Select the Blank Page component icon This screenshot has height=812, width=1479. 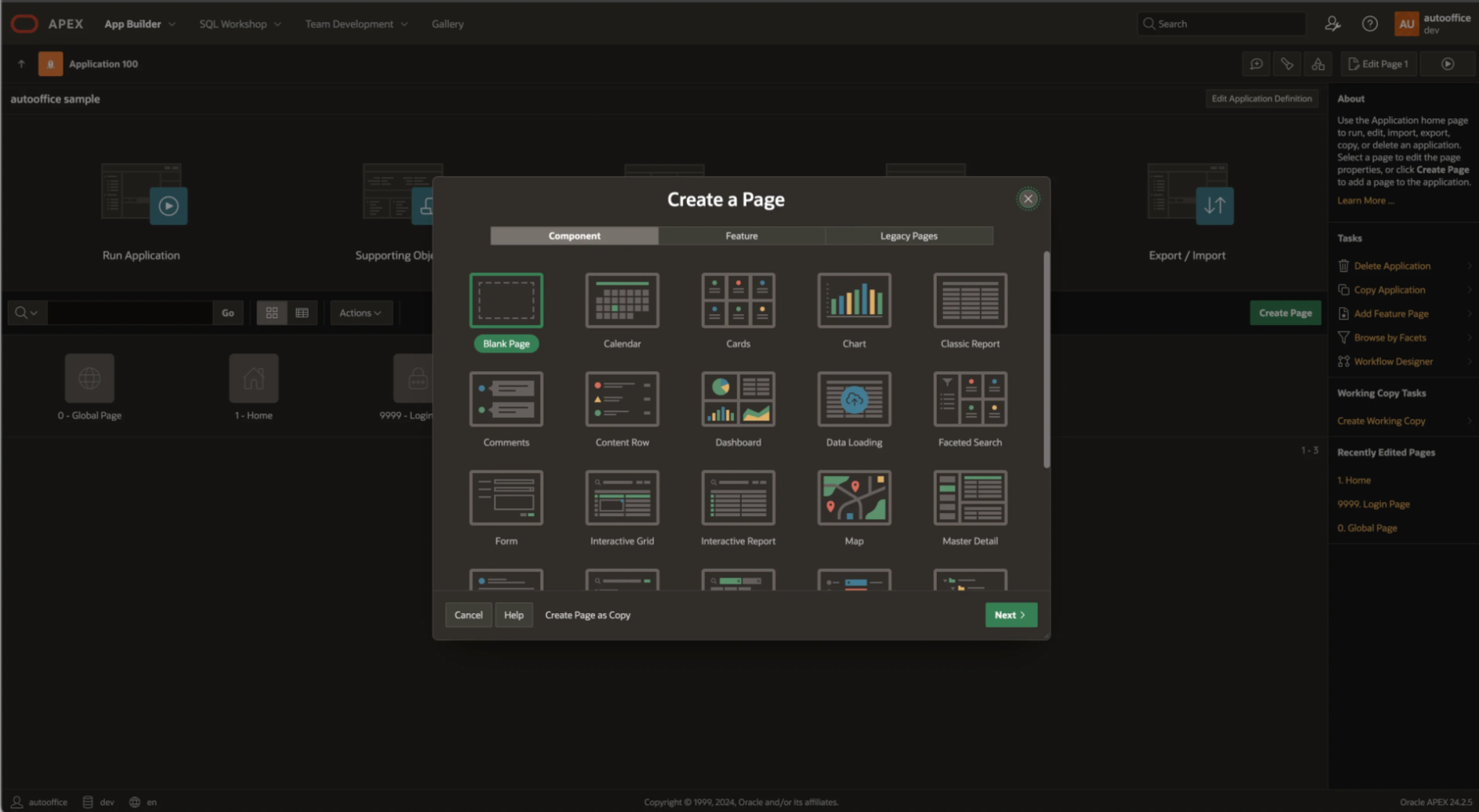tap(506, 300)
